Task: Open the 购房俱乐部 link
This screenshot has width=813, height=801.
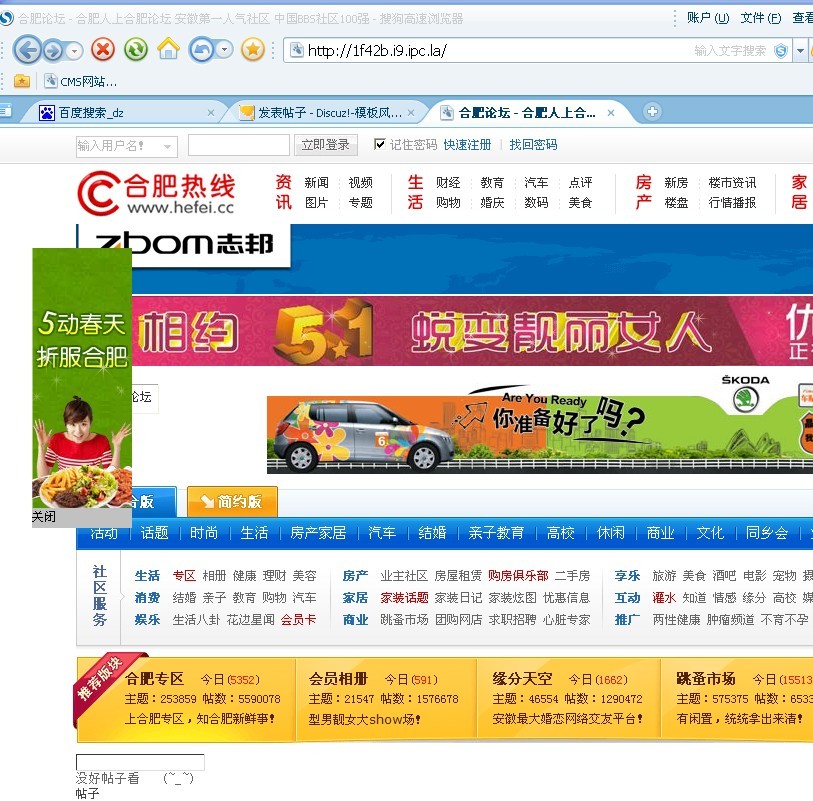Action: [x=518, y=575]
